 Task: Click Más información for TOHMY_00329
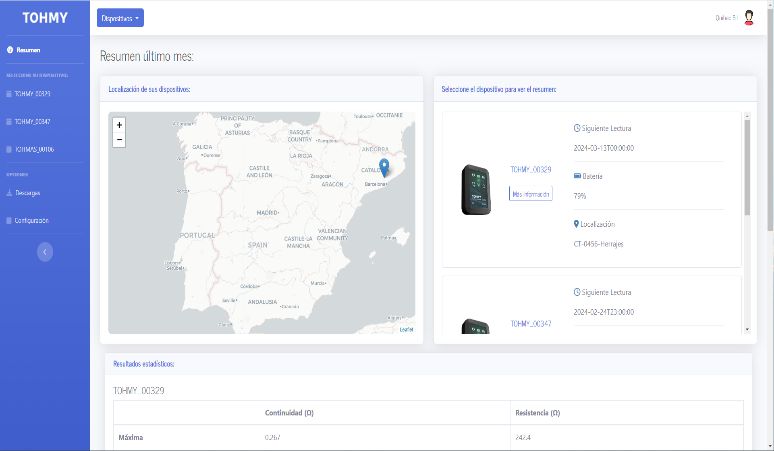(x=531, y=194)
